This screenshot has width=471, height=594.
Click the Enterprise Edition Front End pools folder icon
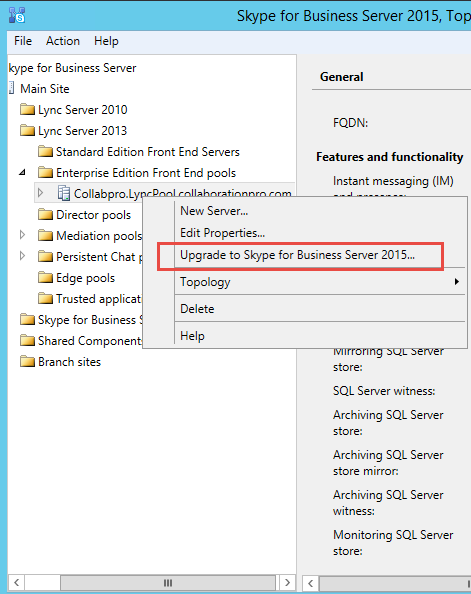[x=45, y=173]
